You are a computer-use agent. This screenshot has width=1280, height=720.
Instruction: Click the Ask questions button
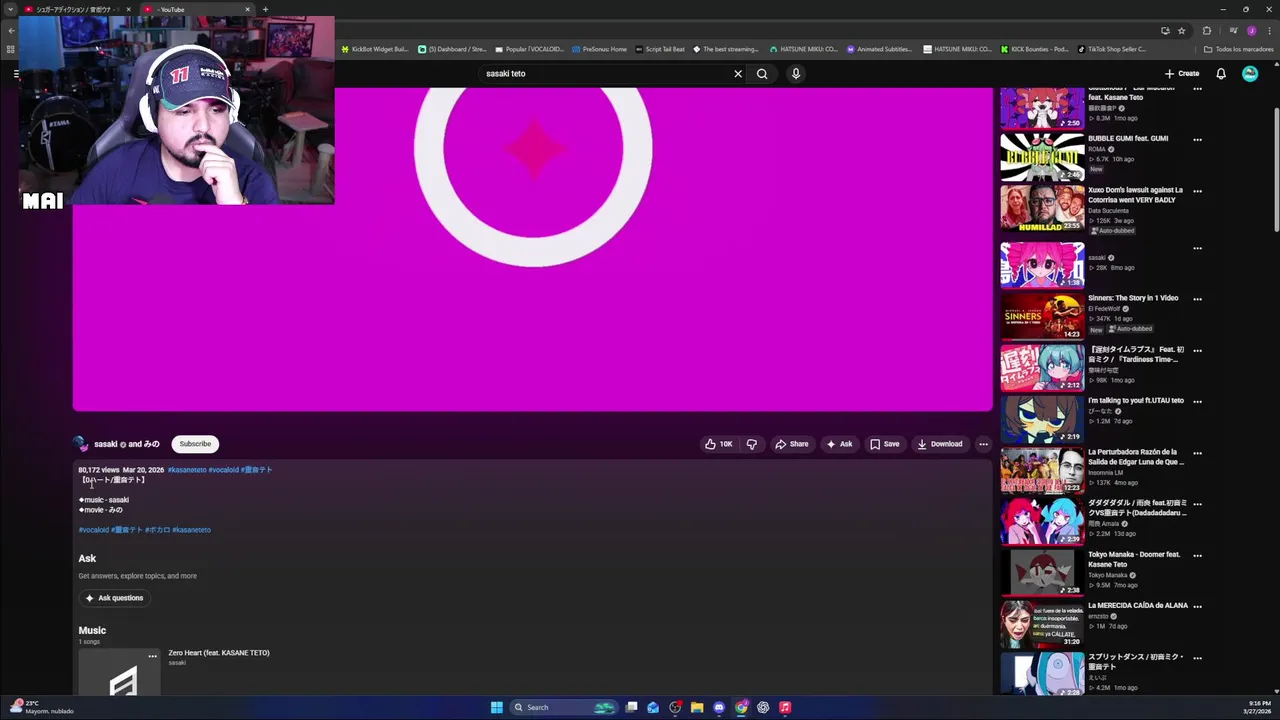(x=114, y=598)
